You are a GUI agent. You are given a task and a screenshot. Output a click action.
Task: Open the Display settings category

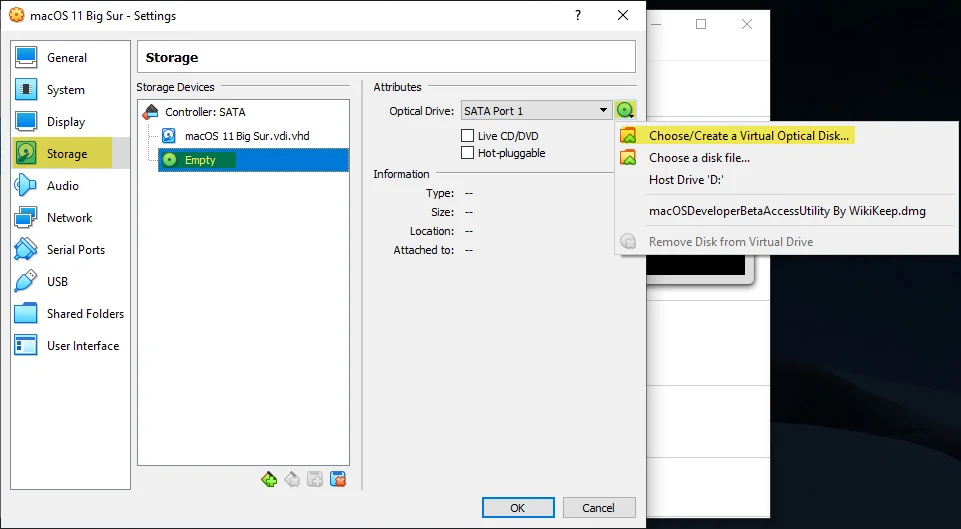click(x=70, y=121)
